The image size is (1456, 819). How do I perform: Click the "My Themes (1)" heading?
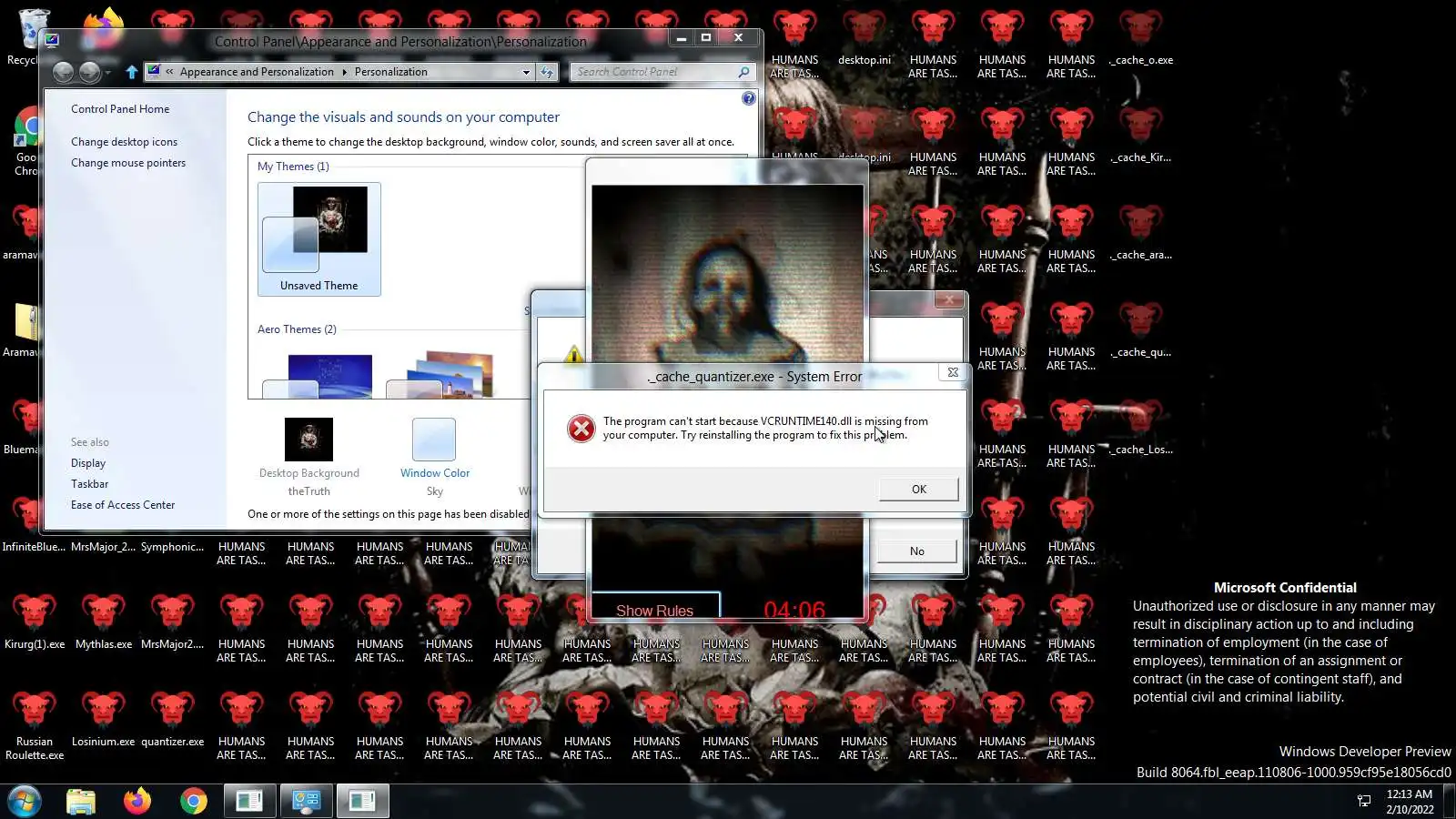coord(293,167)
